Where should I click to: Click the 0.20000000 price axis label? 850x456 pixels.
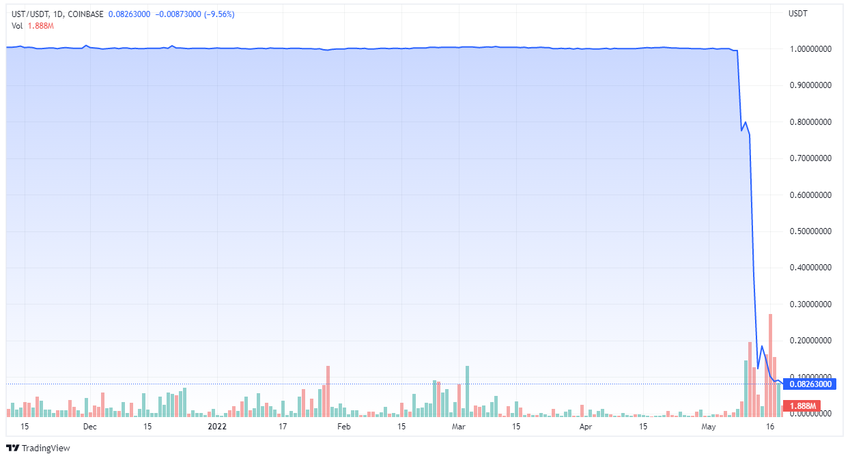click(x=810, y=341)
